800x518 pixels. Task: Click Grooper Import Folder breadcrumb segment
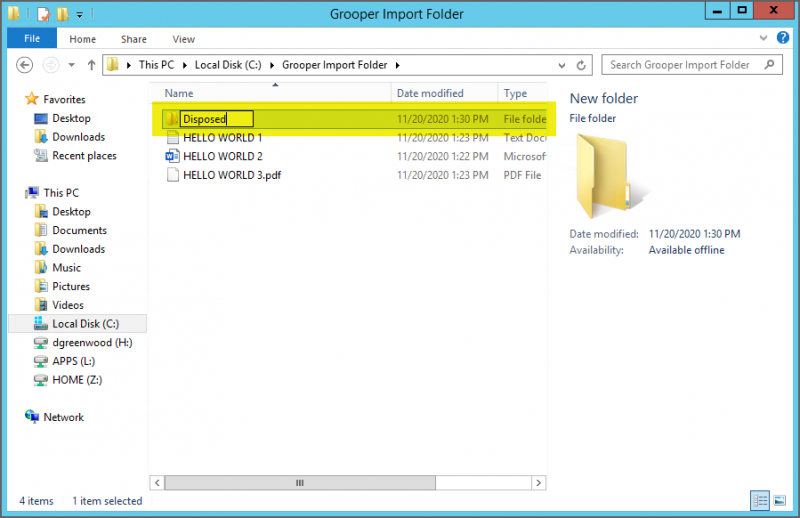pos(335,65)
